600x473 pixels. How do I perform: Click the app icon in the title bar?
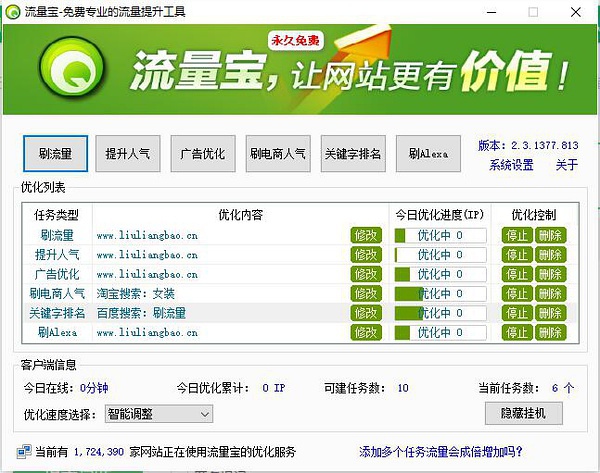(x=11, y=11)
